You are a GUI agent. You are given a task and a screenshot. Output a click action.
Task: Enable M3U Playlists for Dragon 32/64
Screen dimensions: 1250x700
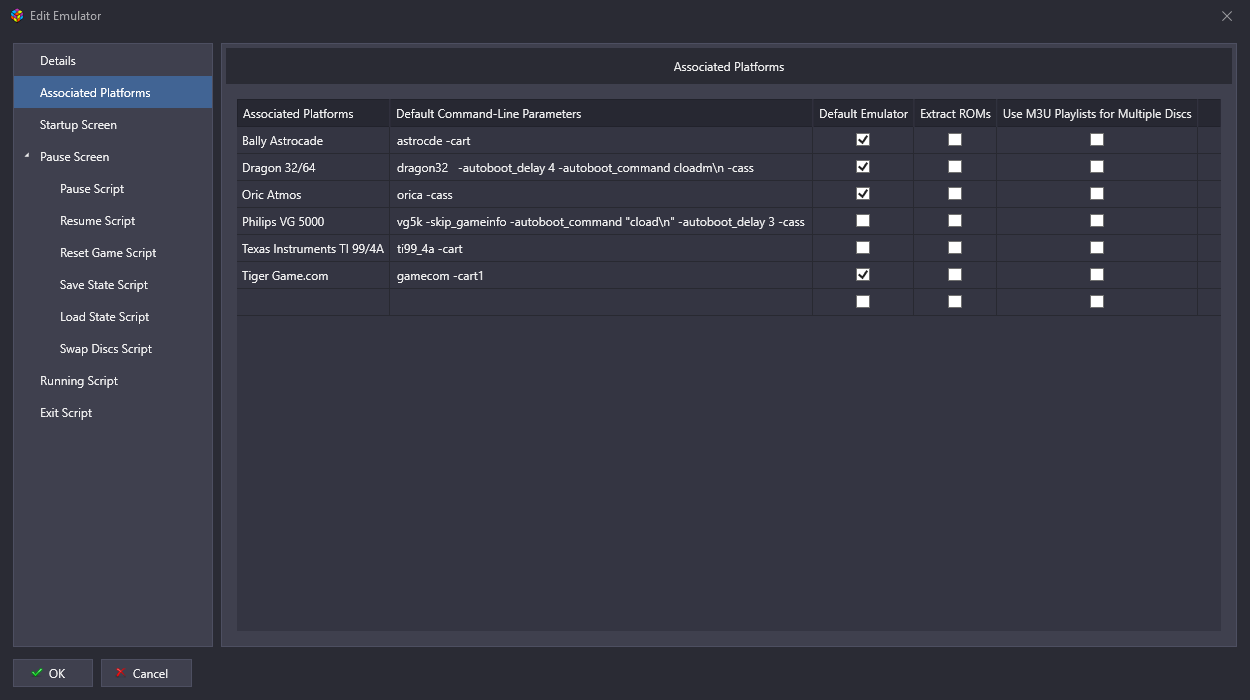[1097, 167]
